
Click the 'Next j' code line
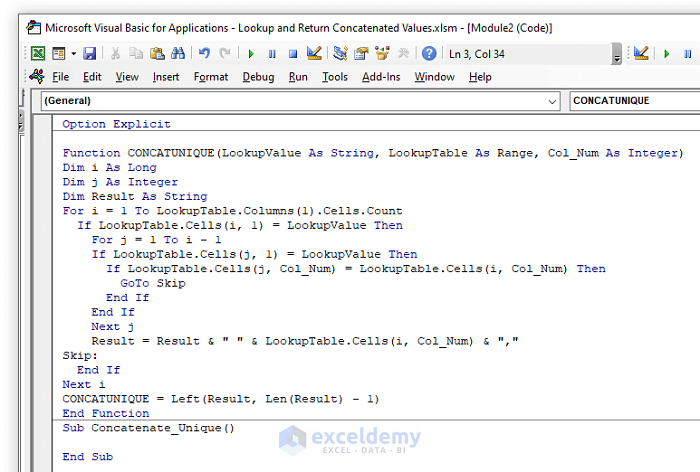pyautogui.click(x=112, y=326)
